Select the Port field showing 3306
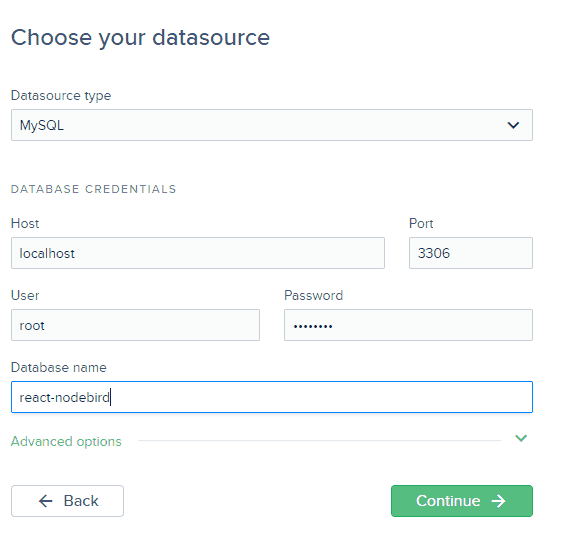This screenshot has height=546, width=588. pyautogui.click(x=471, y=253)
